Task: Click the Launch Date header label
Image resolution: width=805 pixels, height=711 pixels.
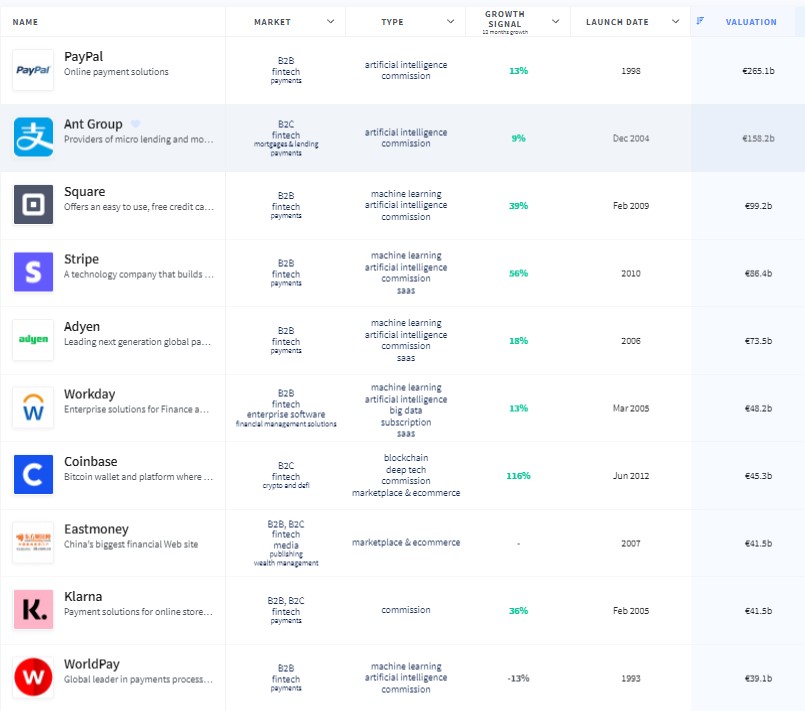Action: click(x=617, y=22)
